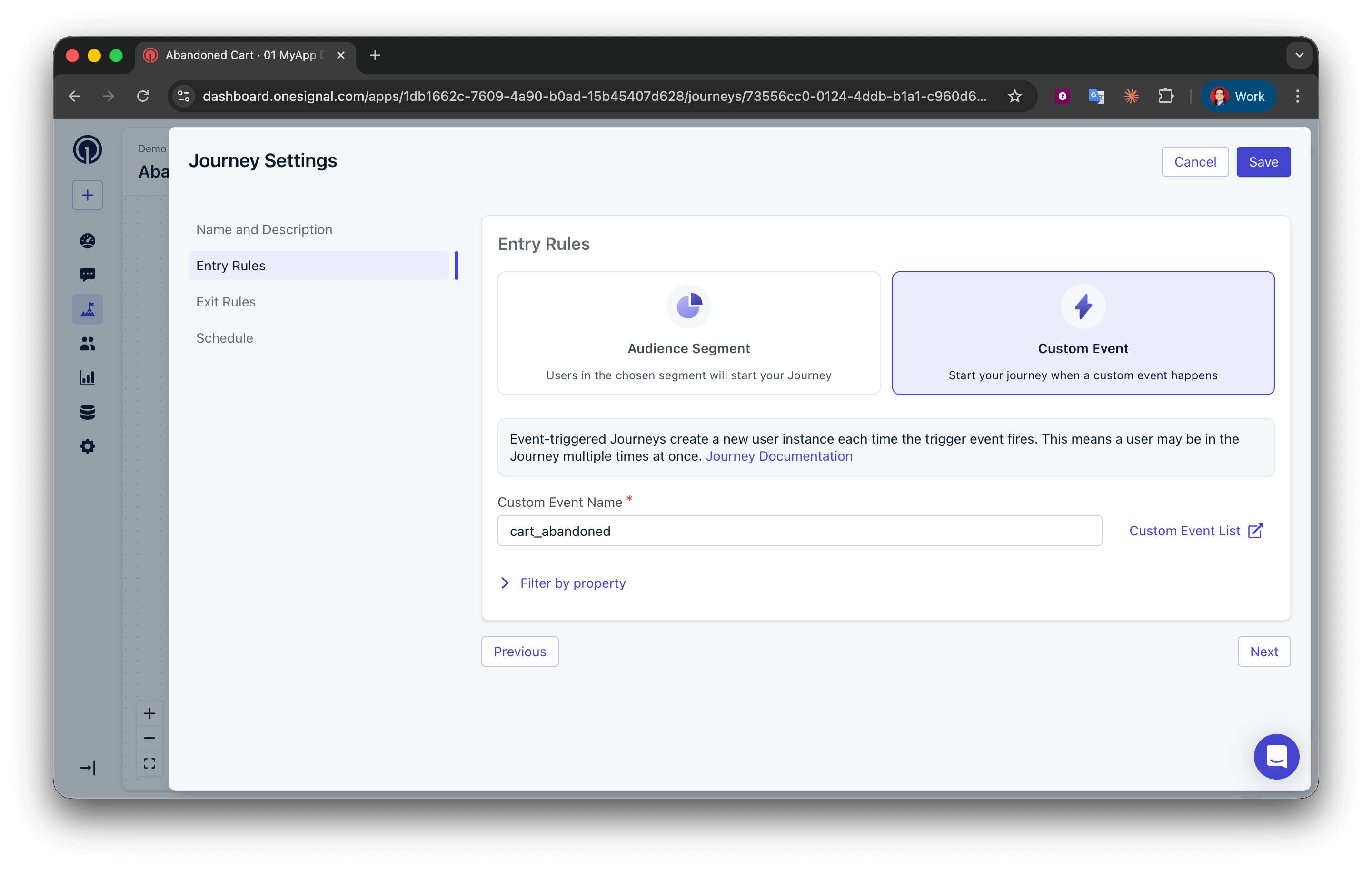This screenshot has height=869, width=1372.
Task: Open the support chat bubble widget
Action: point(1276,756)
